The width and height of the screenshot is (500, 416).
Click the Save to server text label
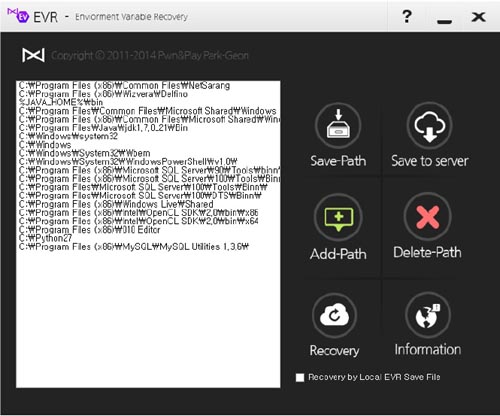[x=430, y=161]
